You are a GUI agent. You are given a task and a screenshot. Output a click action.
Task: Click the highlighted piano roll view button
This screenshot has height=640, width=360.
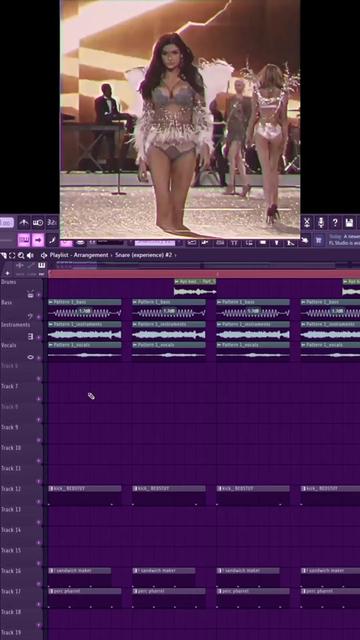(x=24, y=240)
